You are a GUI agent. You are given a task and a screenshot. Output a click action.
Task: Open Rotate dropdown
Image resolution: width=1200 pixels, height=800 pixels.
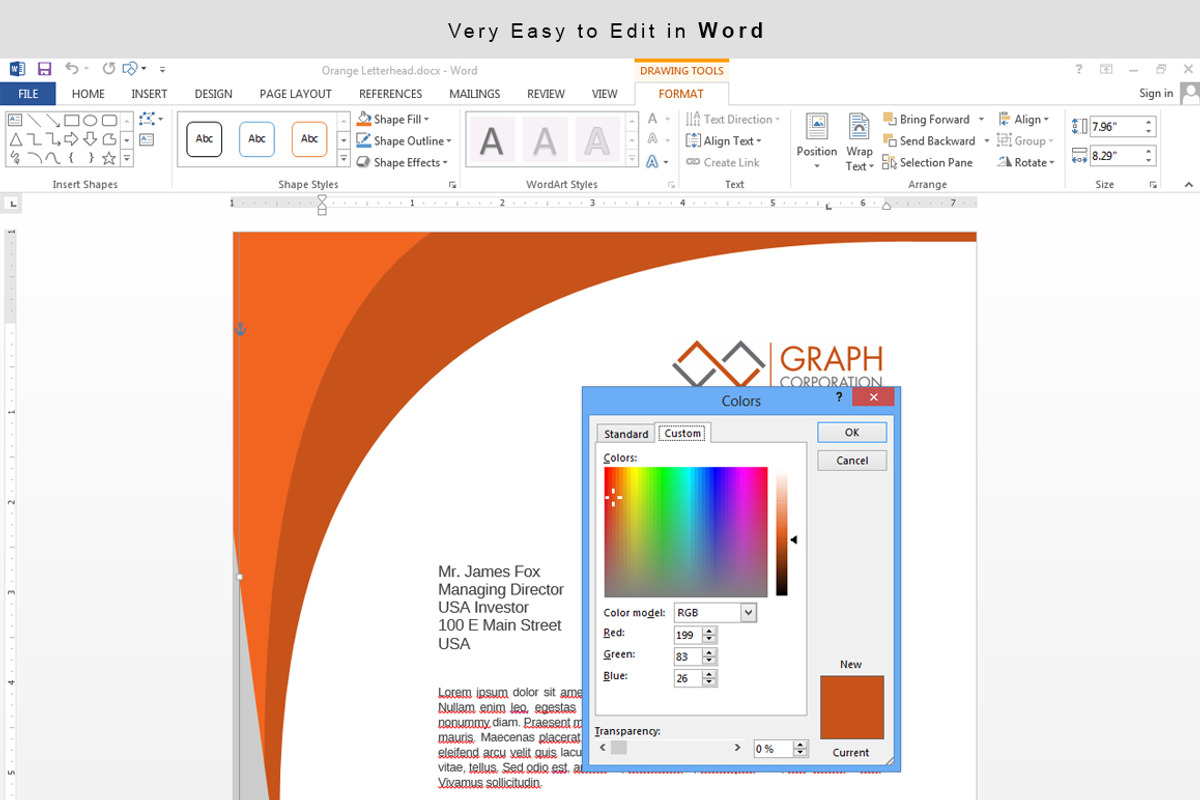pyautogui.click(x=1026, y=162)
